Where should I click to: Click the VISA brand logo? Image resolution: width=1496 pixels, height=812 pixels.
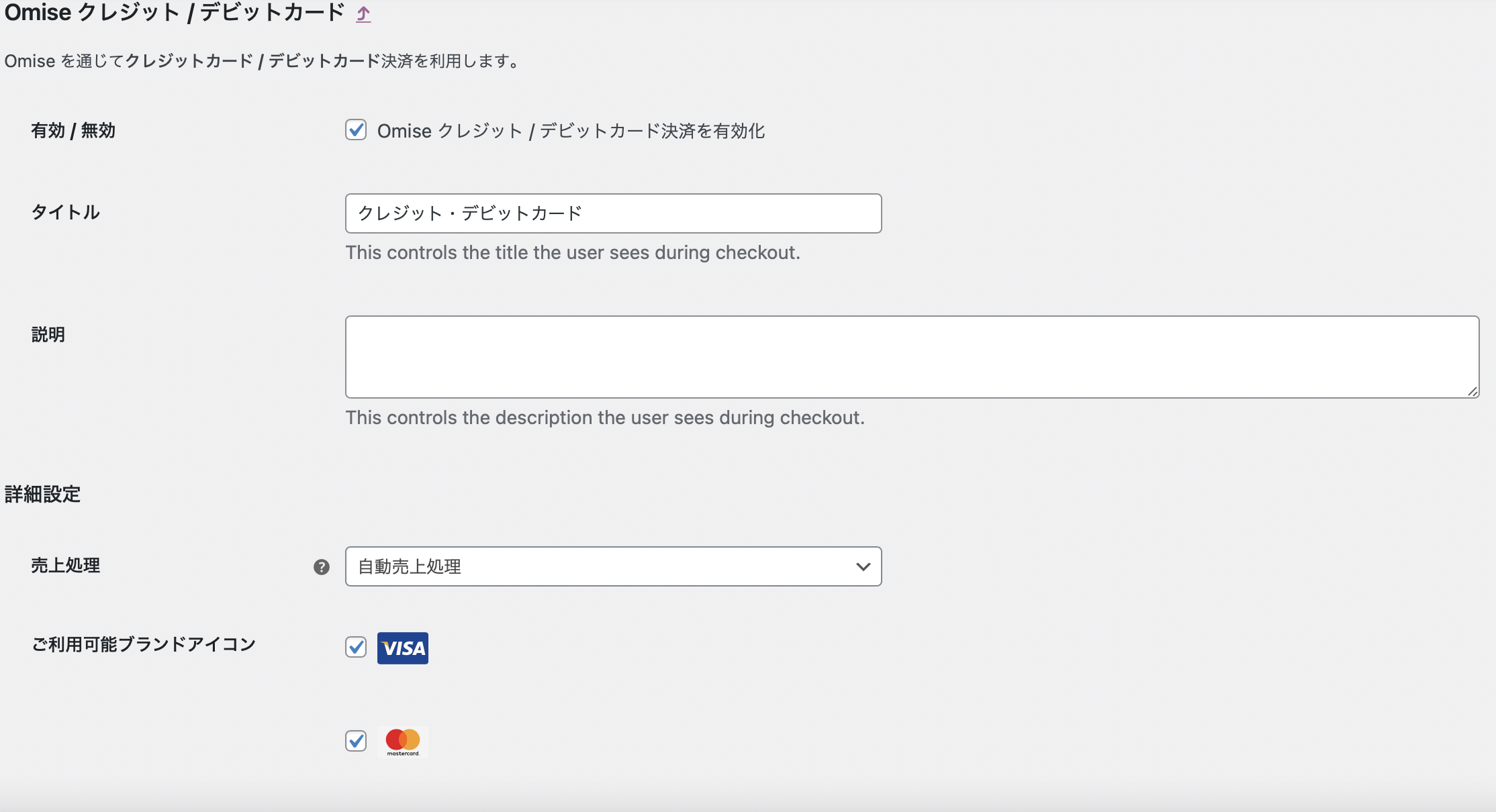point(403,648)
